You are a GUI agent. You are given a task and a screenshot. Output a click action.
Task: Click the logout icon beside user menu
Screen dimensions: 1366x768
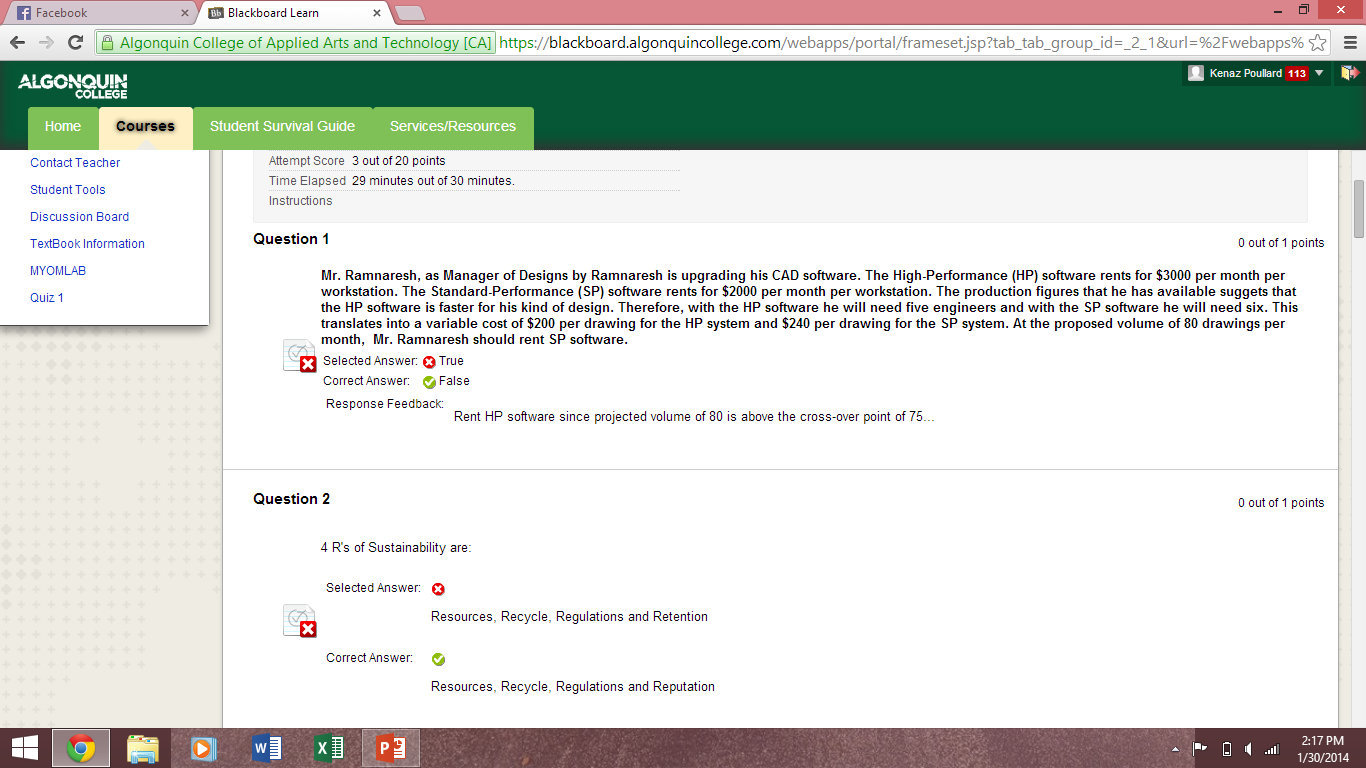click(1349, 73)
